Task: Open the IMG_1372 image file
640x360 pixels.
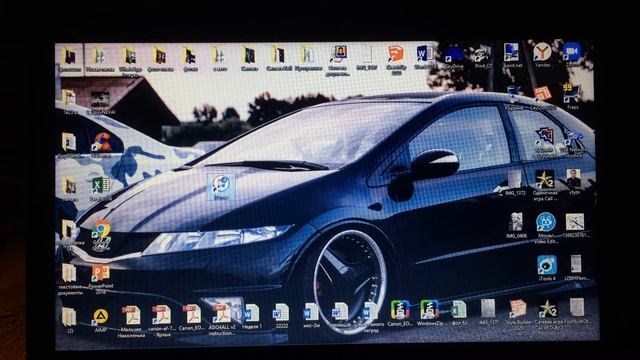Action: pyautogui.click(x=515, y=183)
